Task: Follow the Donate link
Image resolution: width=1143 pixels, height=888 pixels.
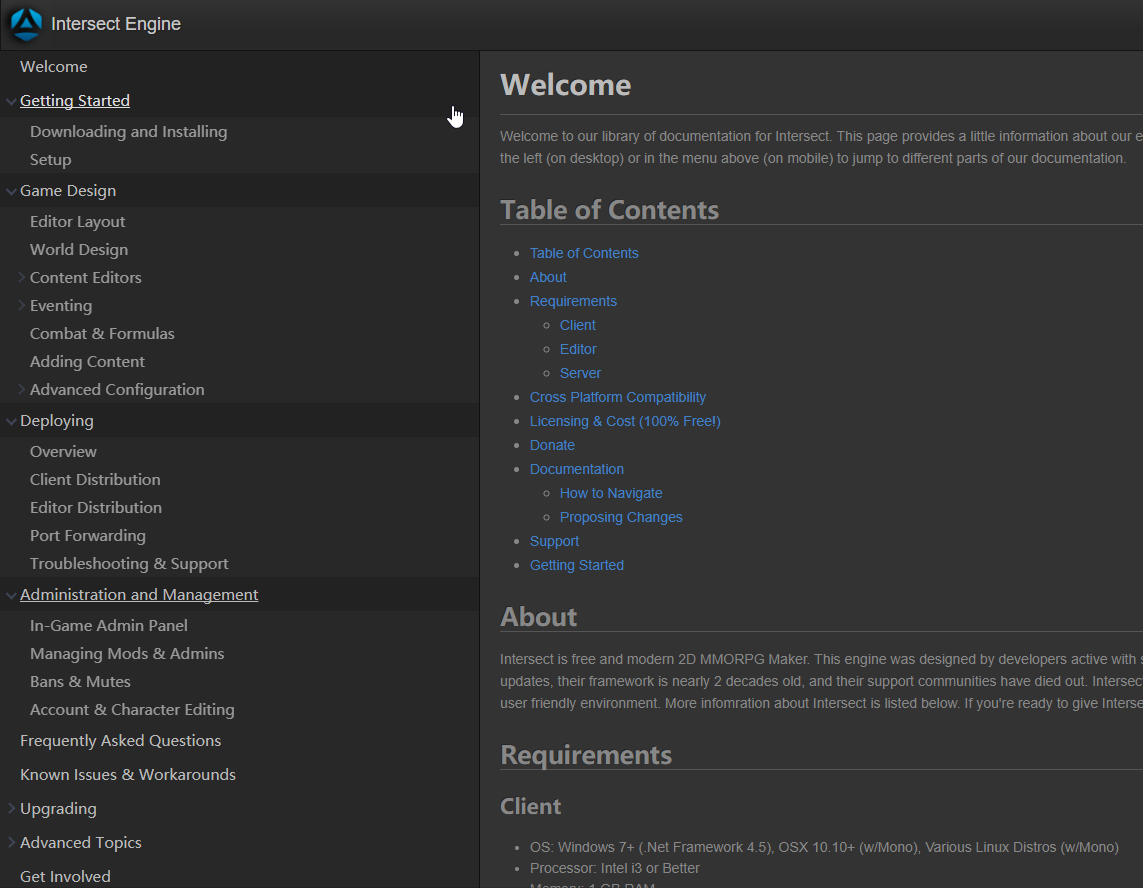Action: 552,445
